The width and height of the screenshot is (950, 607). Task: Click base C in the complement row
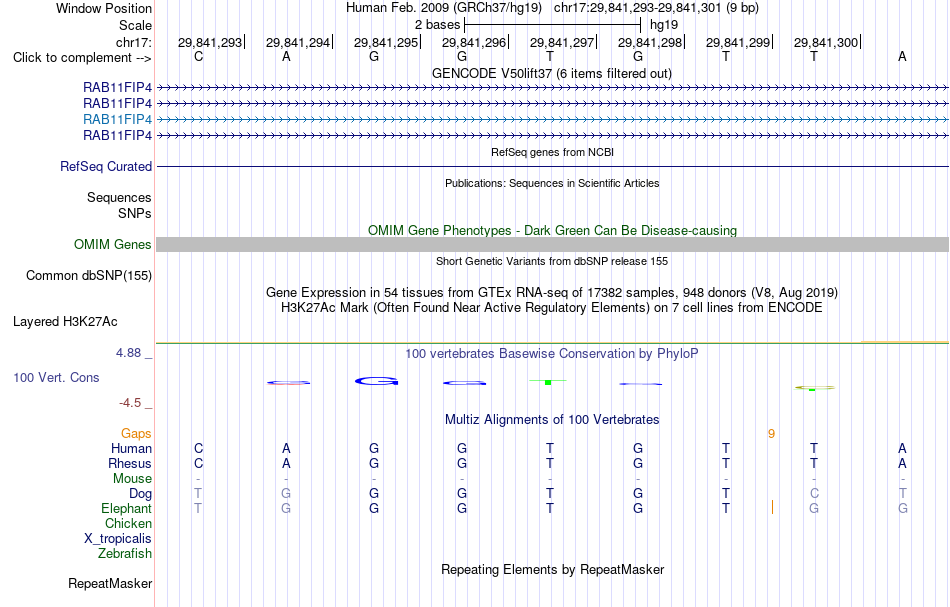pyautogui.click(x=198, y=57)
